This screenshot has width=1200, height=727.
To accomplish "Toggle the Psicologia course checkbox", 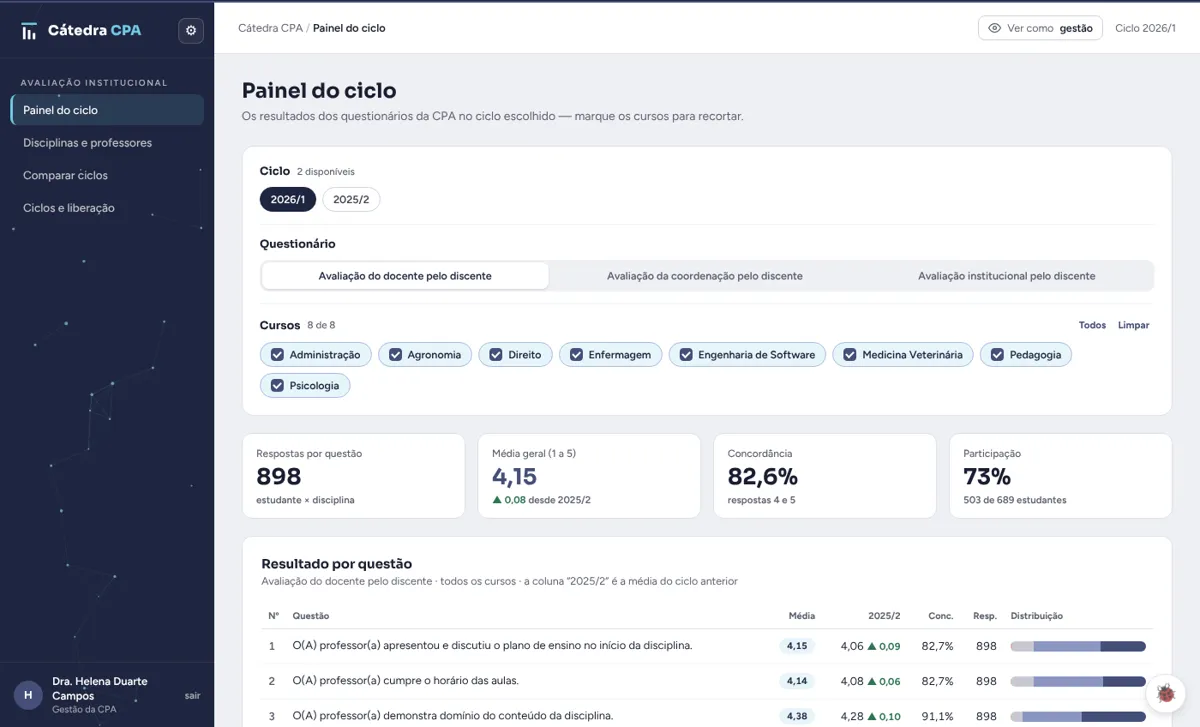I will click(277, 386).
